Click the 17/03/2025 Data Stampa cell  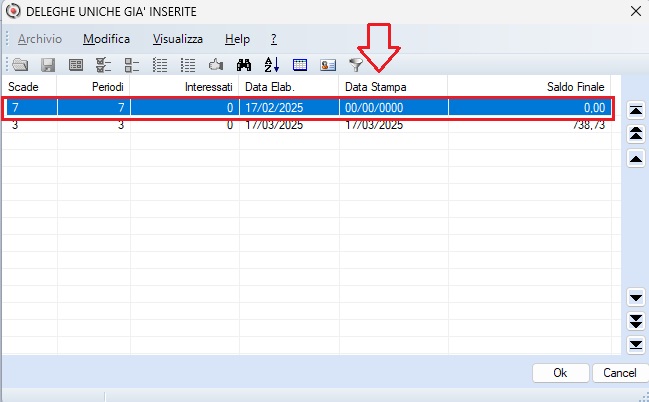pyautogui.click(x=393, y=125)
